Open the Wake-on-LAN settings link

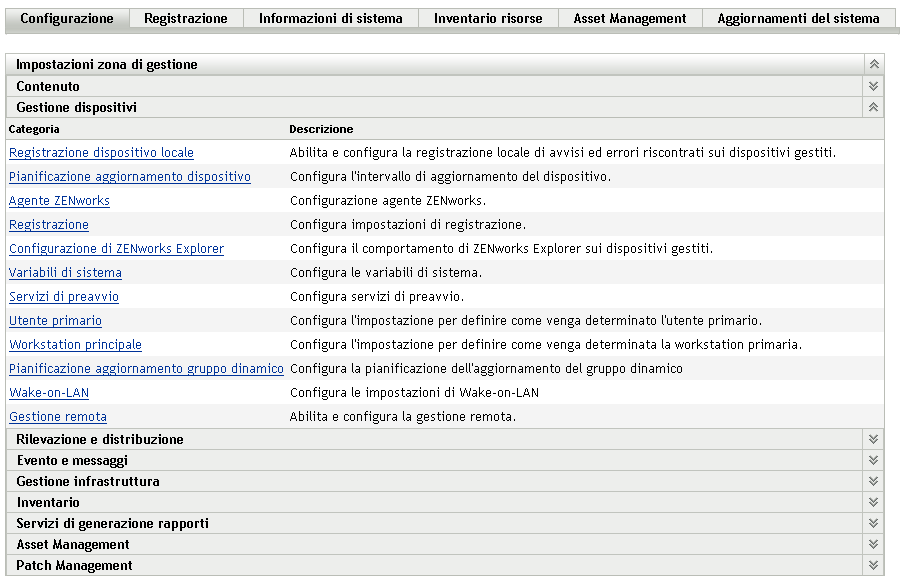[49, 393]
